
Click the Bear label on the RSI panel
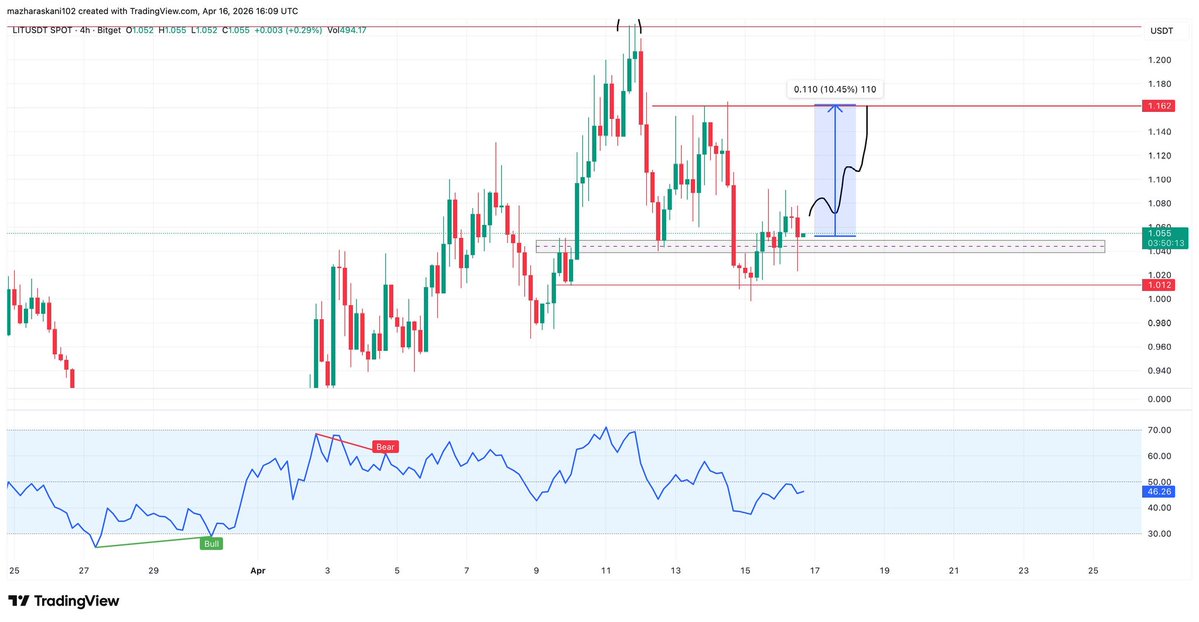click(385, 446)
